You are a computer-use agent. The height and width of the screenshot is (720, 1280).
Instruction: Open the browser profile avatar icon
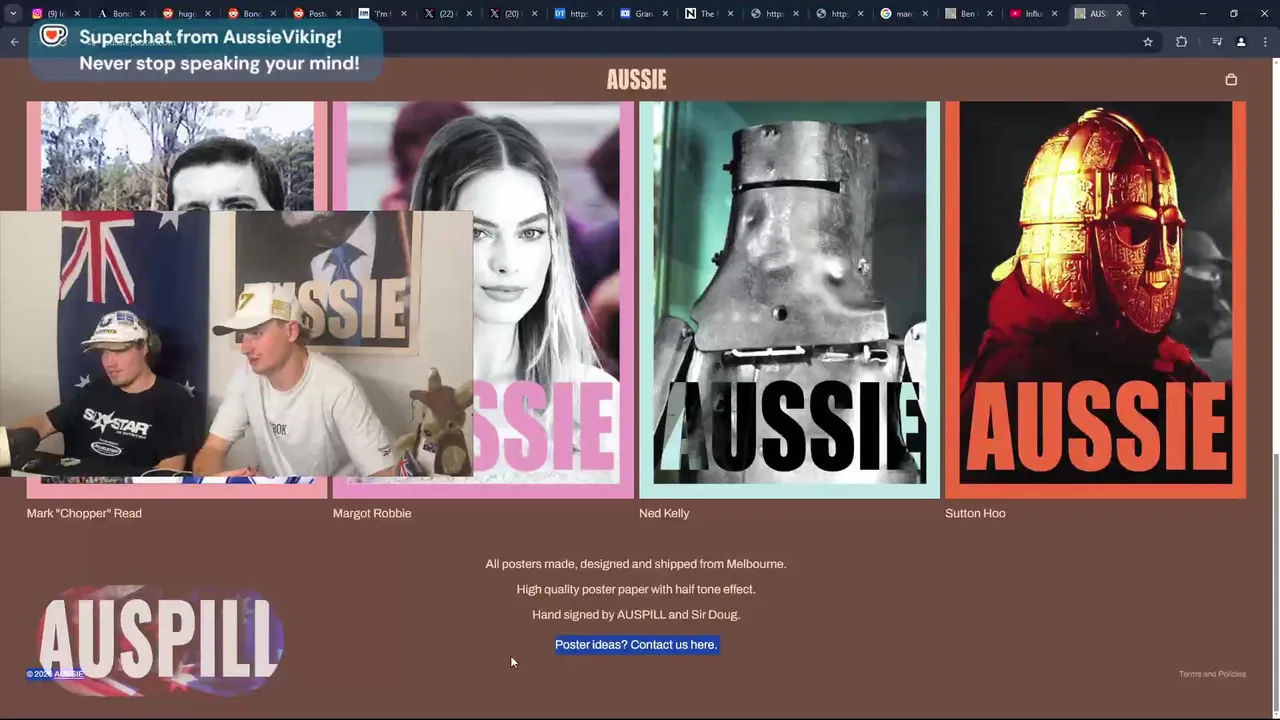[x=1241, y=42]
